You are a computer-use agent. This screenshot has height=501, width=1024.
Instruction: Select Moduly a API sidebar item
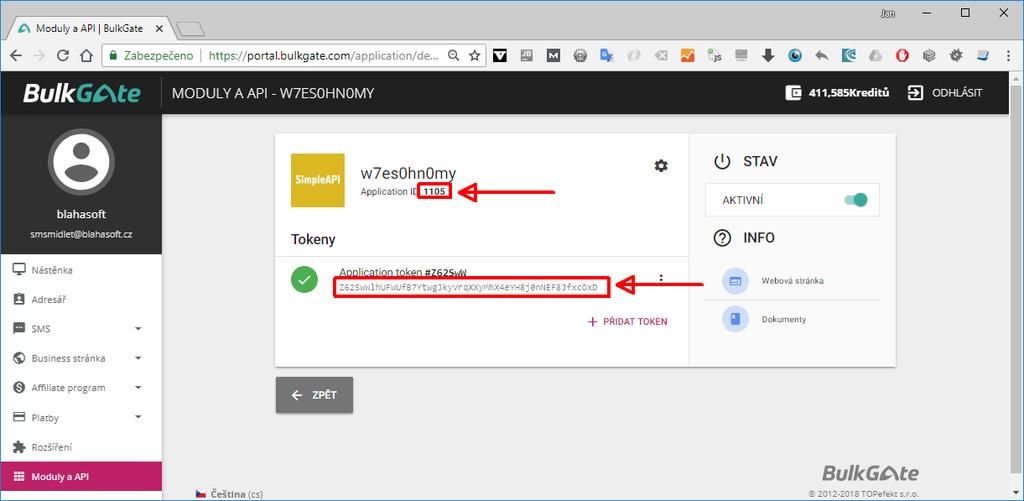[81, 477]
